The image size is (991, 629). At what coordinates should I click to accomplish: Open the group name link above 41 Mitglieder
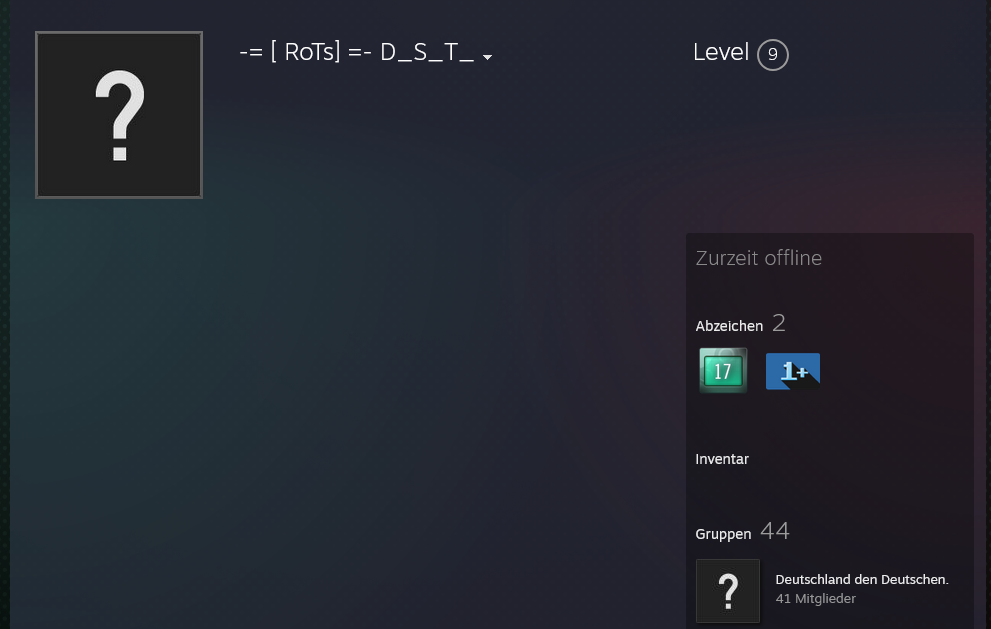coord(861,580)
